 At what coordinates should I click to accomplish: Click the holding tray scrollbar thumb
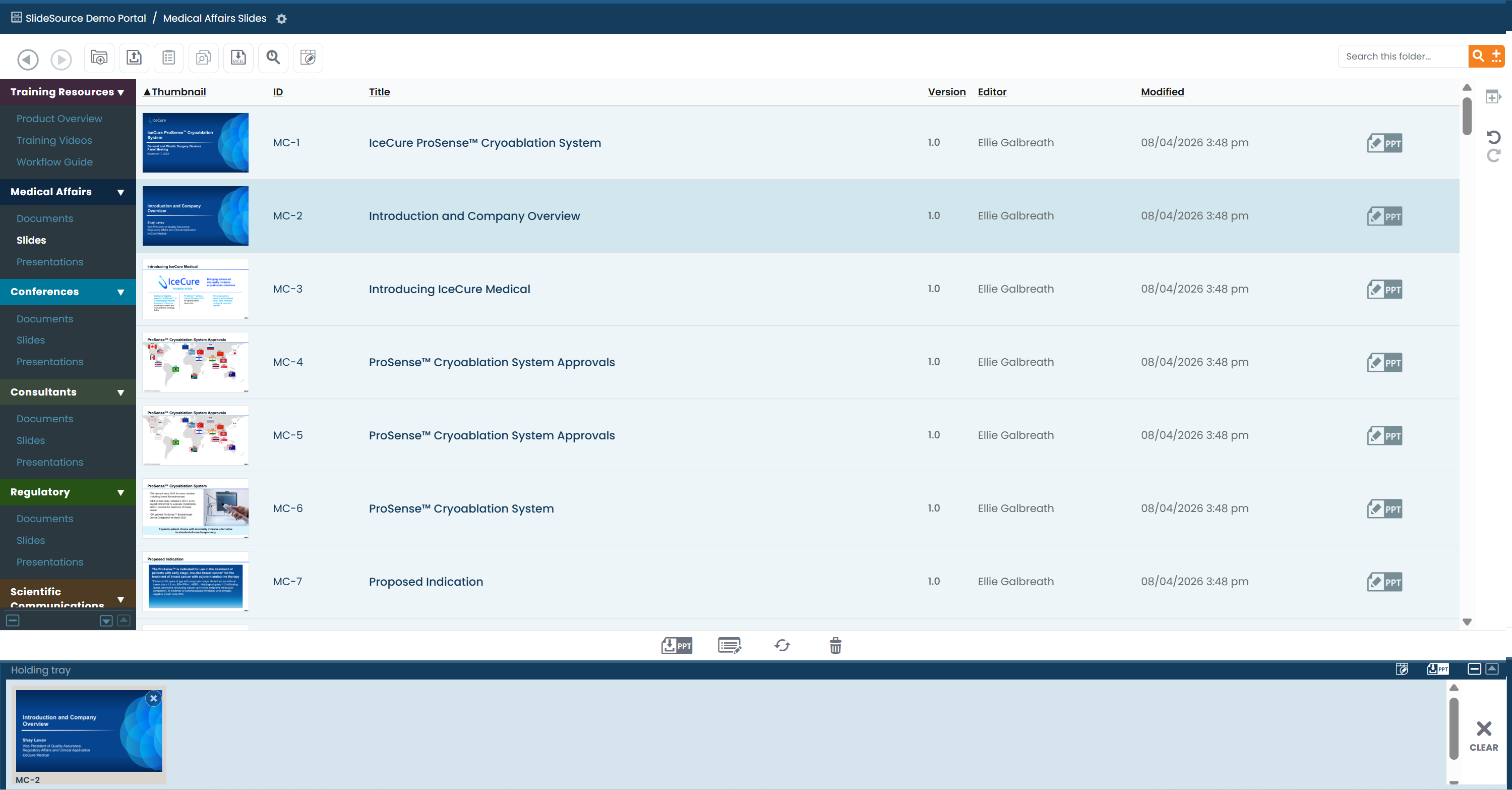click(1454, 728)
